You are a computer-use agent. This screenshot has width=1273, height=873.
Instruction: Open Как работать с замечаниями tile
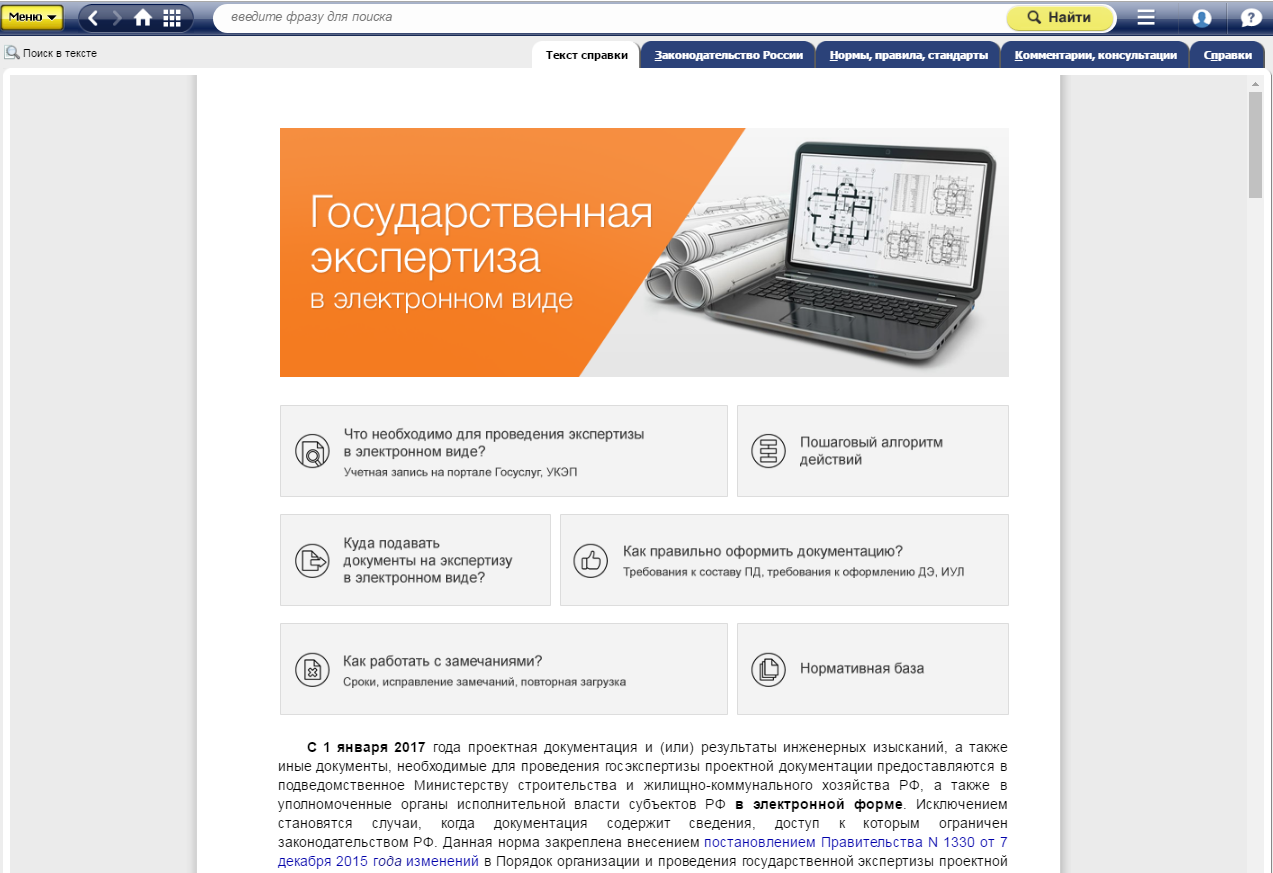[503, 669]
